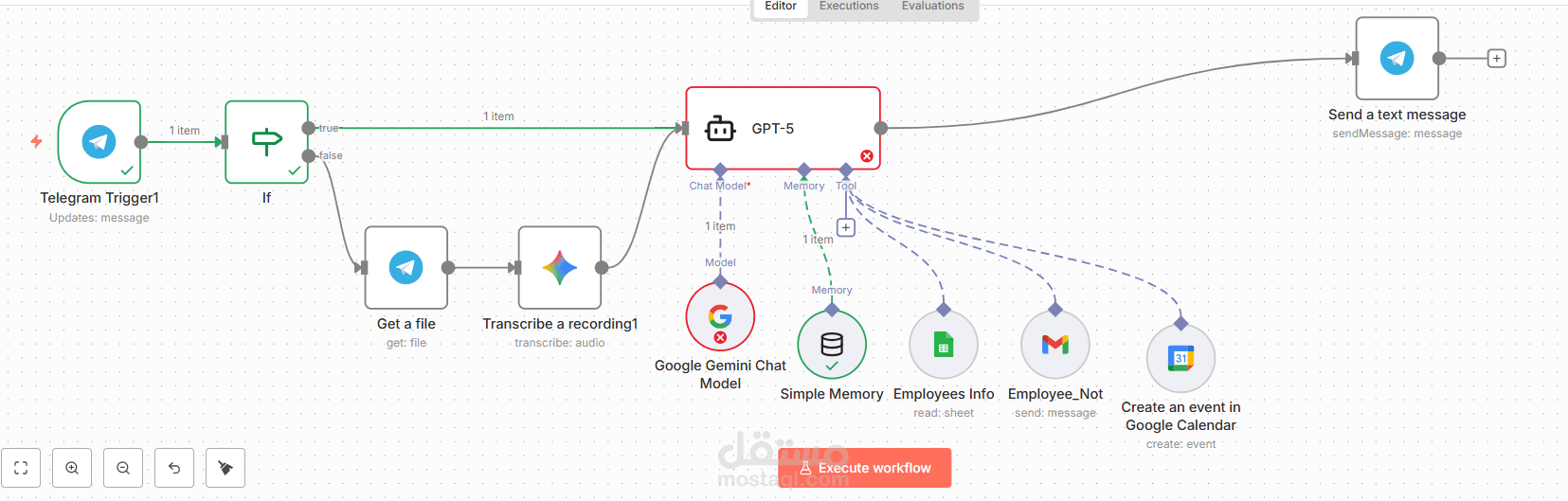Open the Get a file Telegram node
This screenshot has height=501, width=1568.
pos(406,268)
